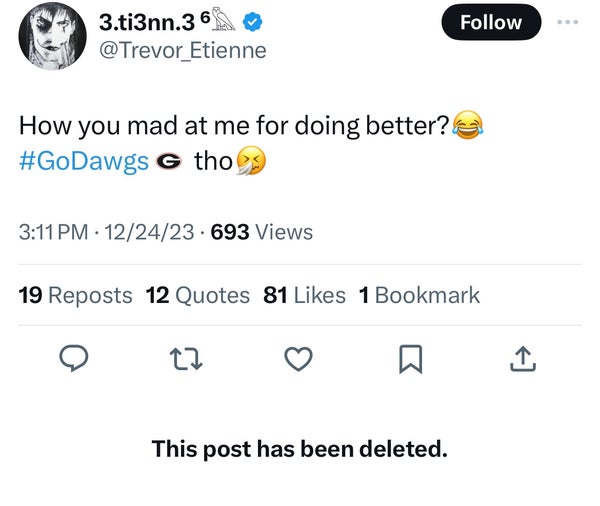View the profile avatar picture

click(53, 35)
